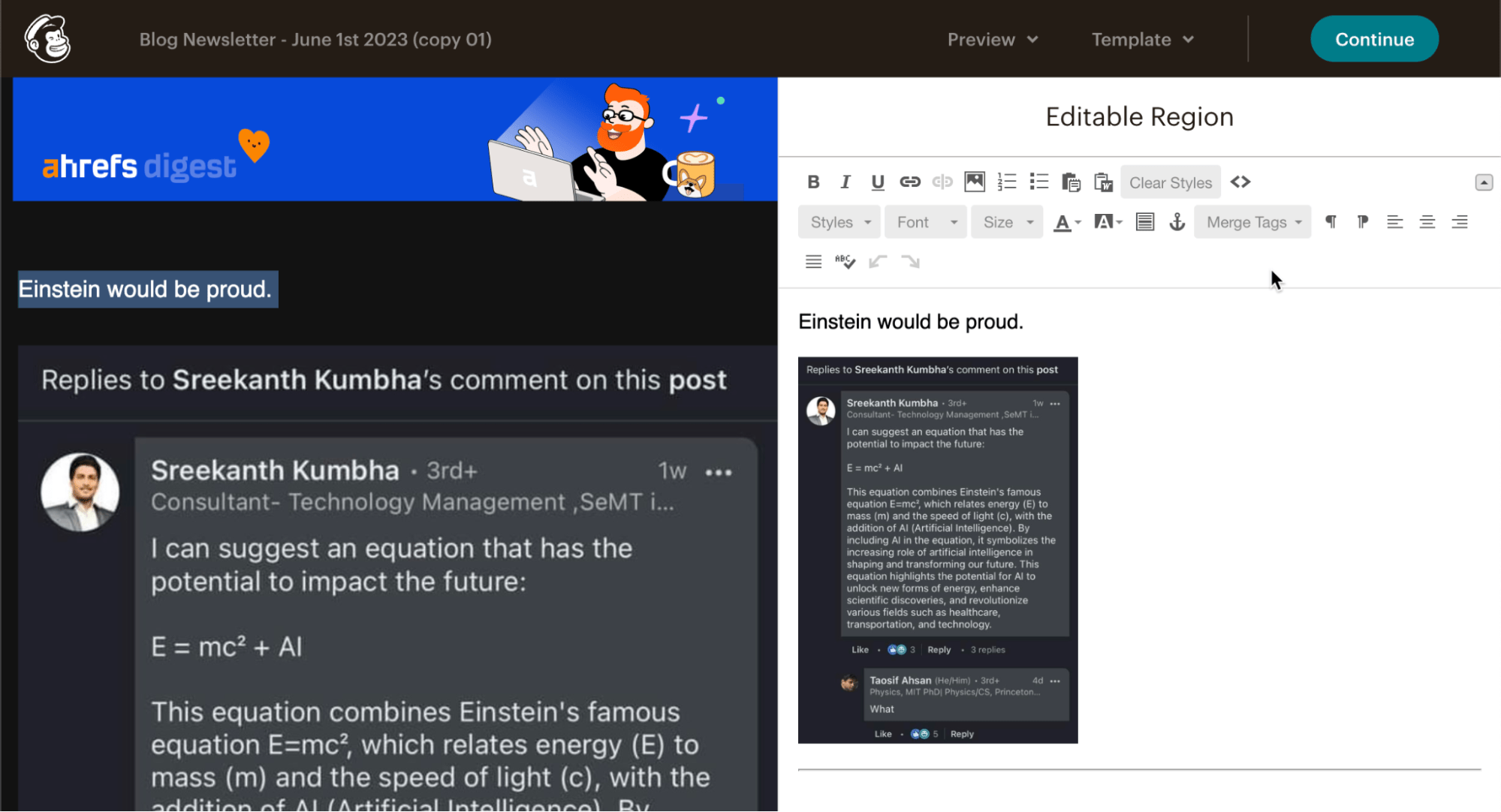The image size is (1501, 812).
Task: Click undo last formatting action
Action: click(877, 261)
